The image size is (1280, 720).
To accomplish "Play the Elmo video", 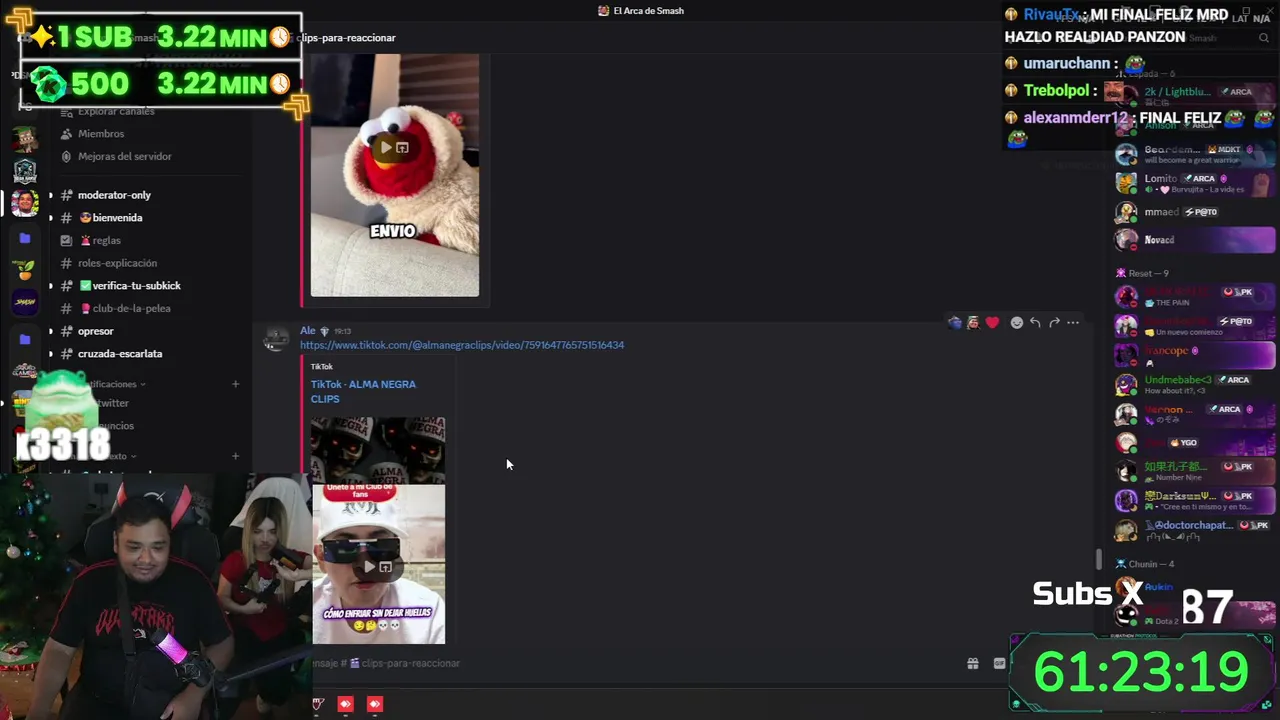I will point(386,147).
